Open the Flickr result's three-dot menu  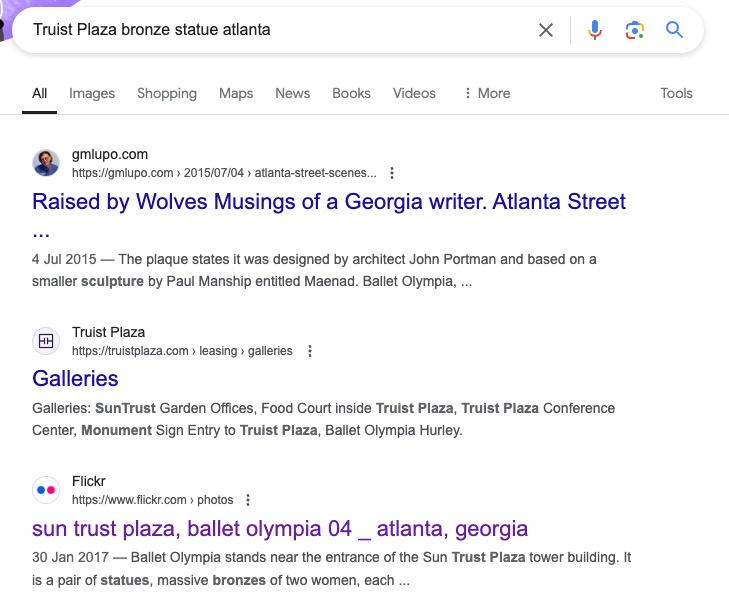pos(248,500)
